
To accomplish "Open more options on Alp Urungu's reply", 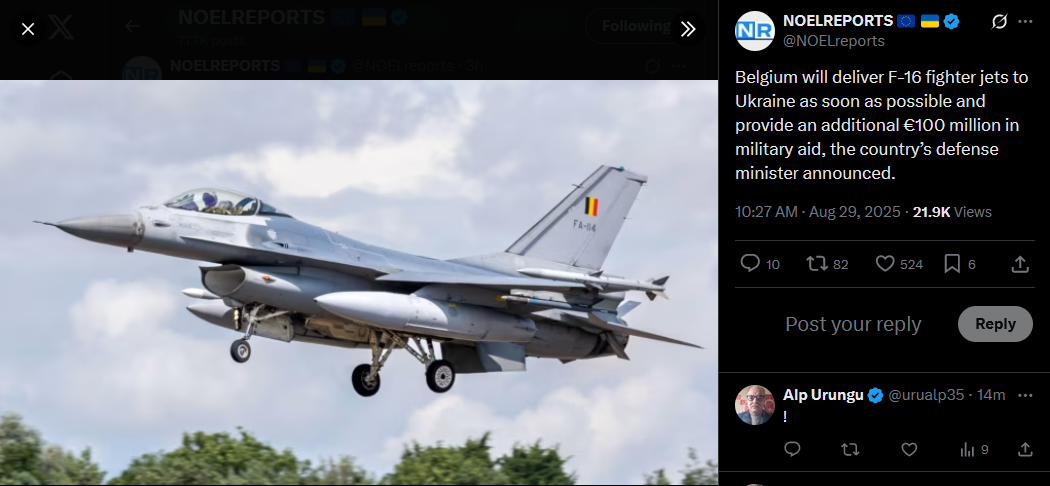I will 1025,396.
